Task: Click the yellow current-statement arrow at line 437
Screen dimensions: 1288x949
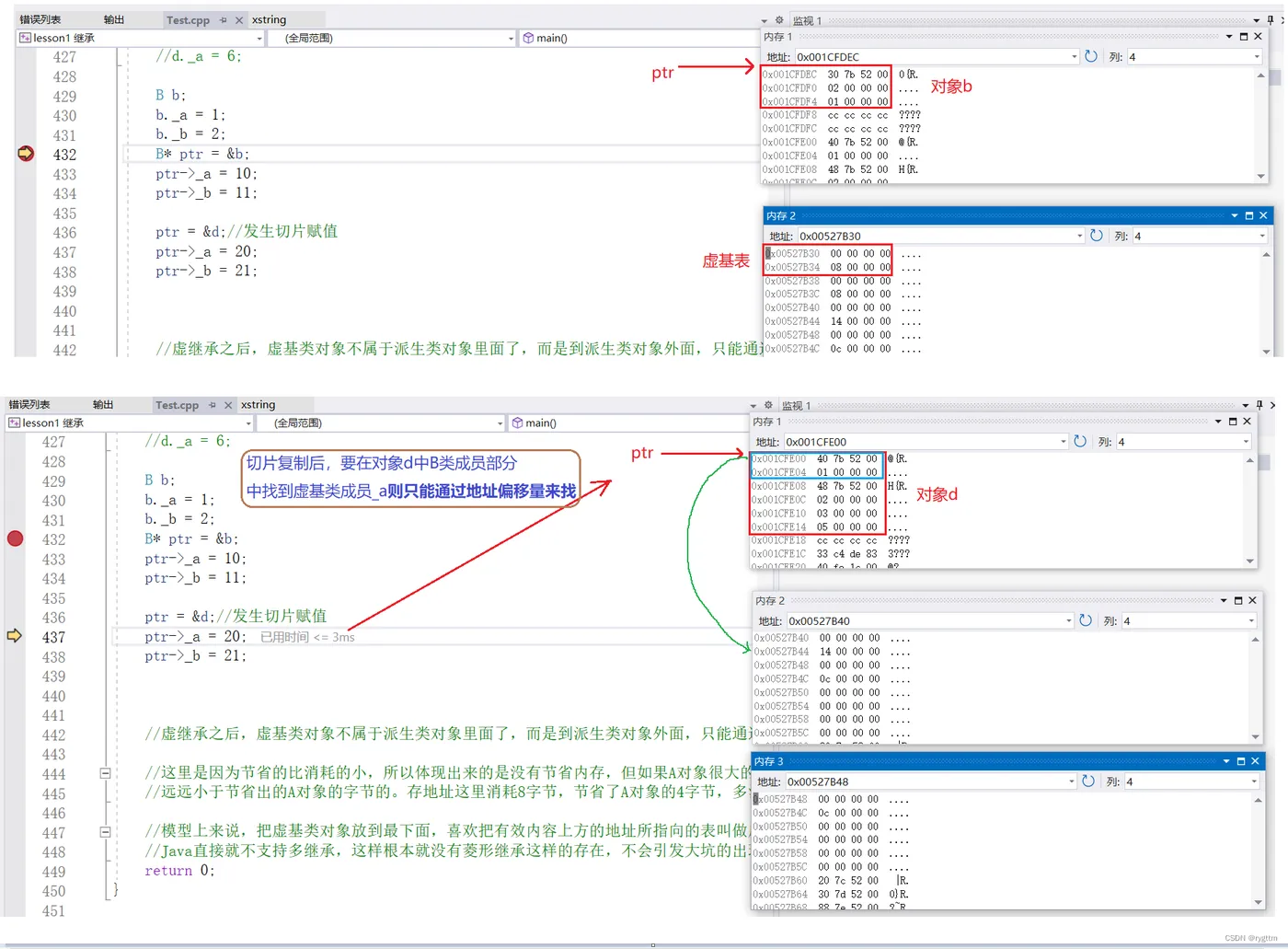Action: 15,636
